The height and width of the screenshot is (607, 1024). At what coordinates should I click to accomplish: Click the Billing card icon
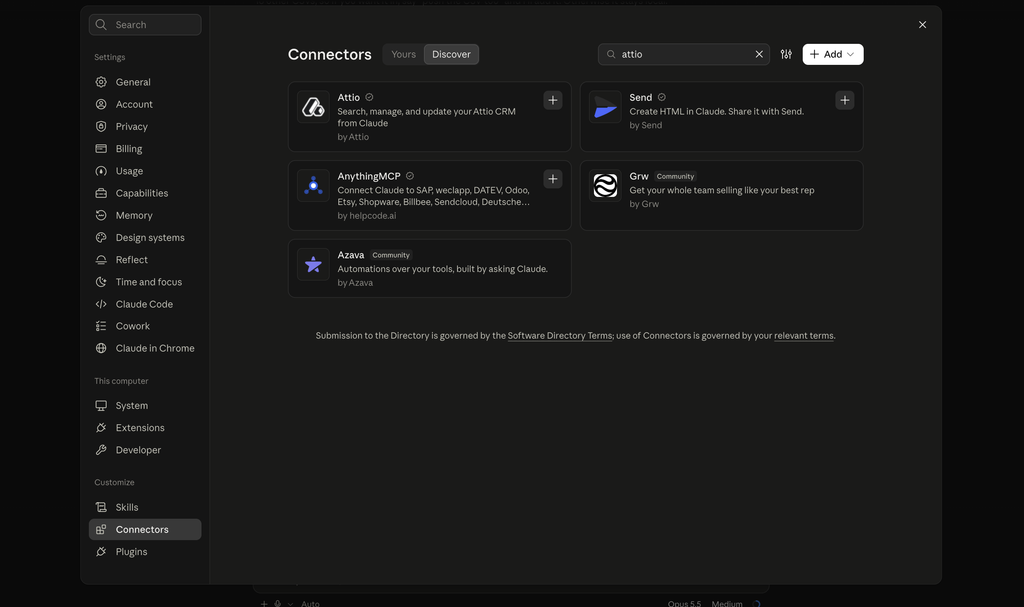(x=101, y=149)
